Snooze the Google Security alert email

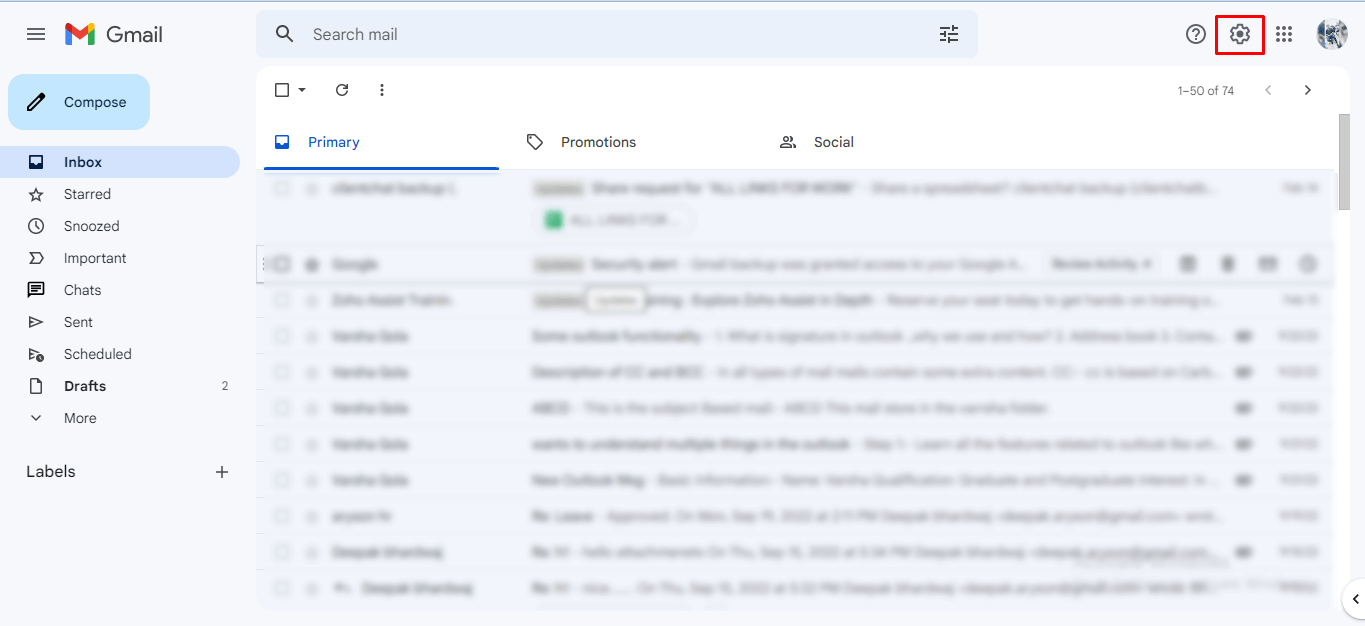(1308, 264)
